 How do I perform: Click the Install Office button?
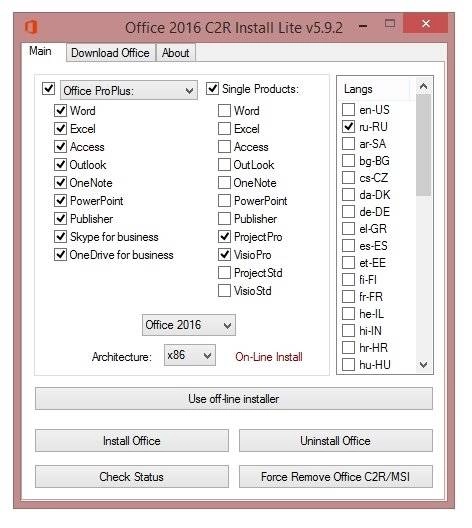pos(132,440)
